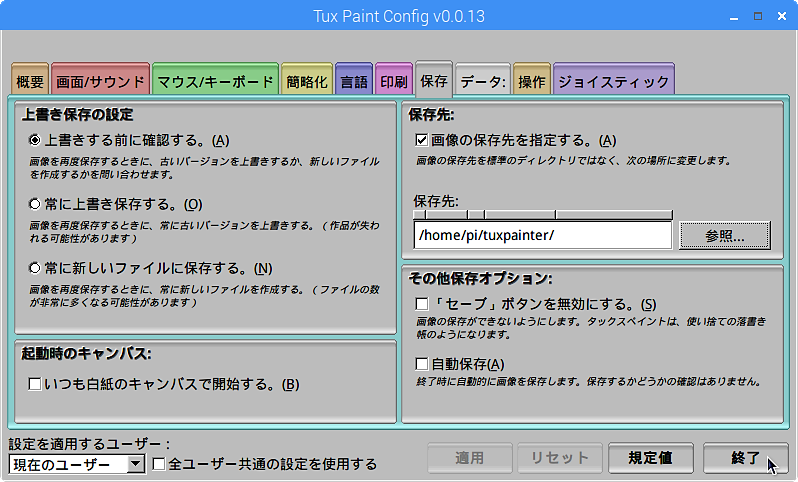Minimize the Tux Paint Config window
The image size is (798, 482).
[734, 17]
